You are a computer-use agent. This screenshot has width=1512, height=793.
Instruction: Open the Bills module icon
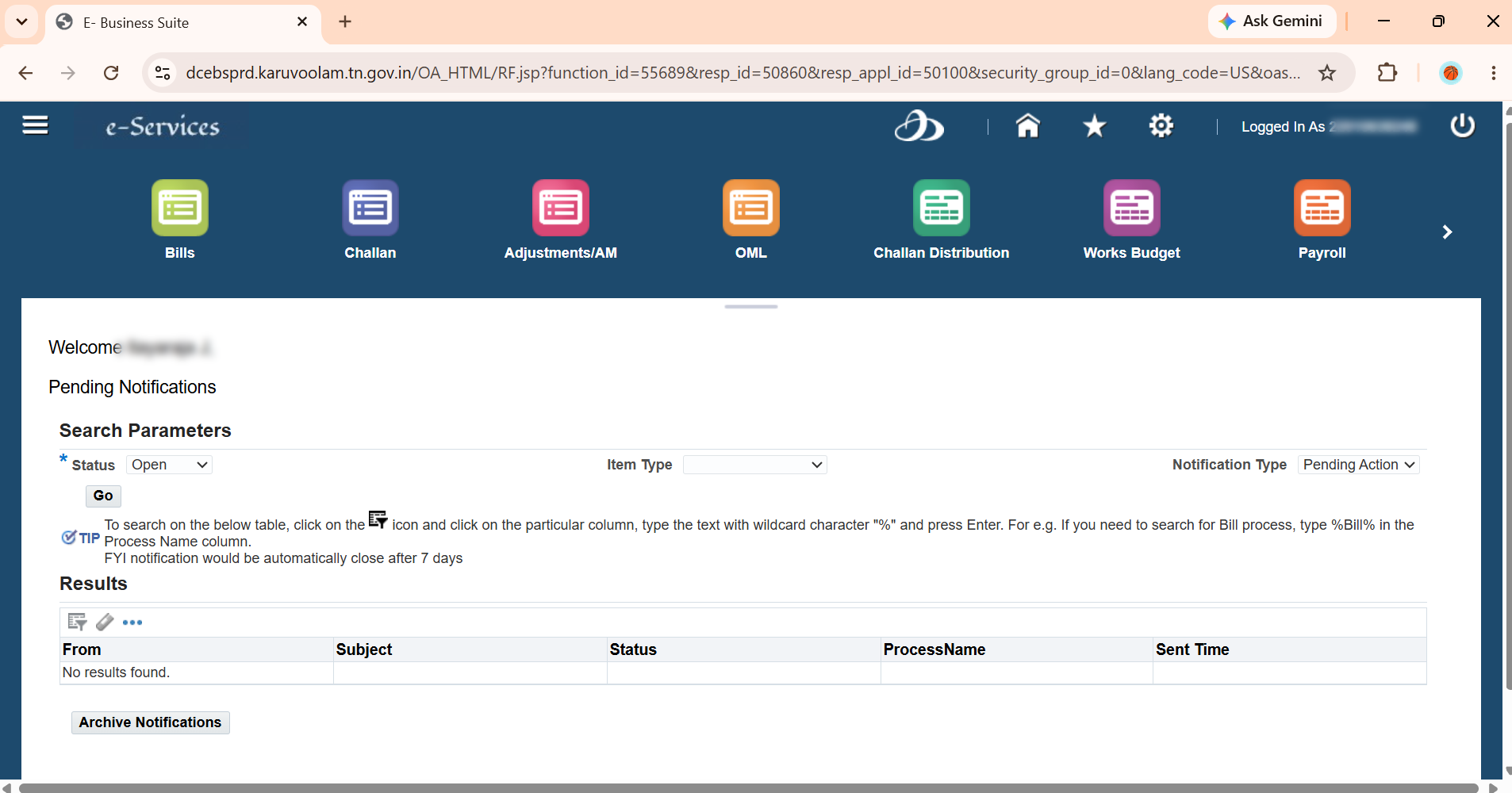(x=180, y=208)
